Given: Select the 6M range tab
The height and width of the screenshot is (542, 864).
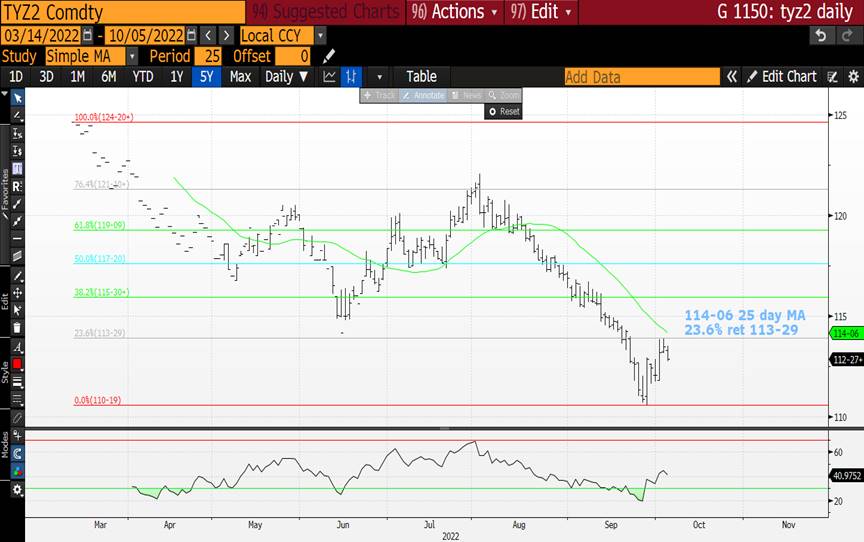Looking at the screenshot, I should 109,77.
